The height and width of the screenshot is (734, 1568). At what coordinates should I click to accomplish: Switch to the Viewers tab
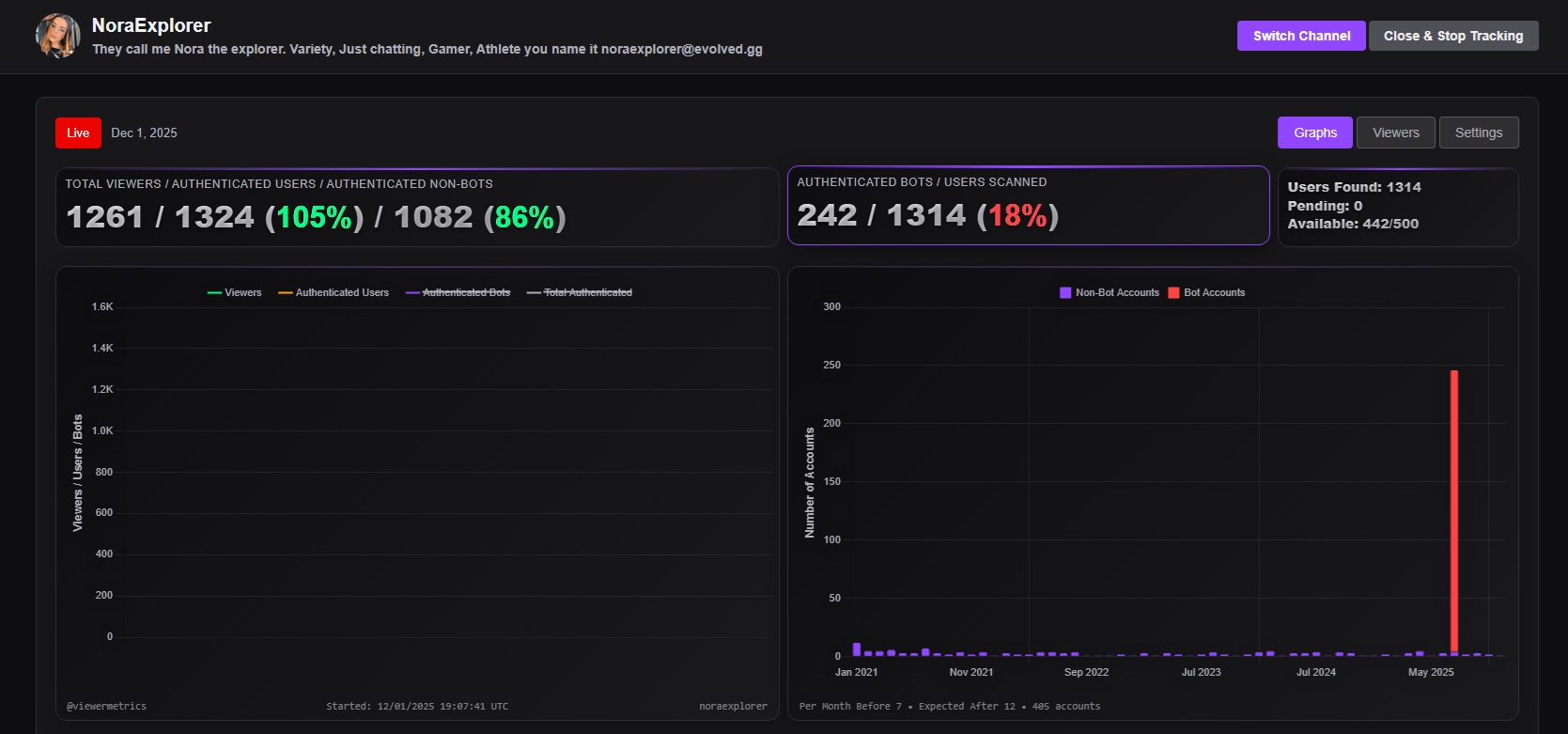[x=1396, y=133]
